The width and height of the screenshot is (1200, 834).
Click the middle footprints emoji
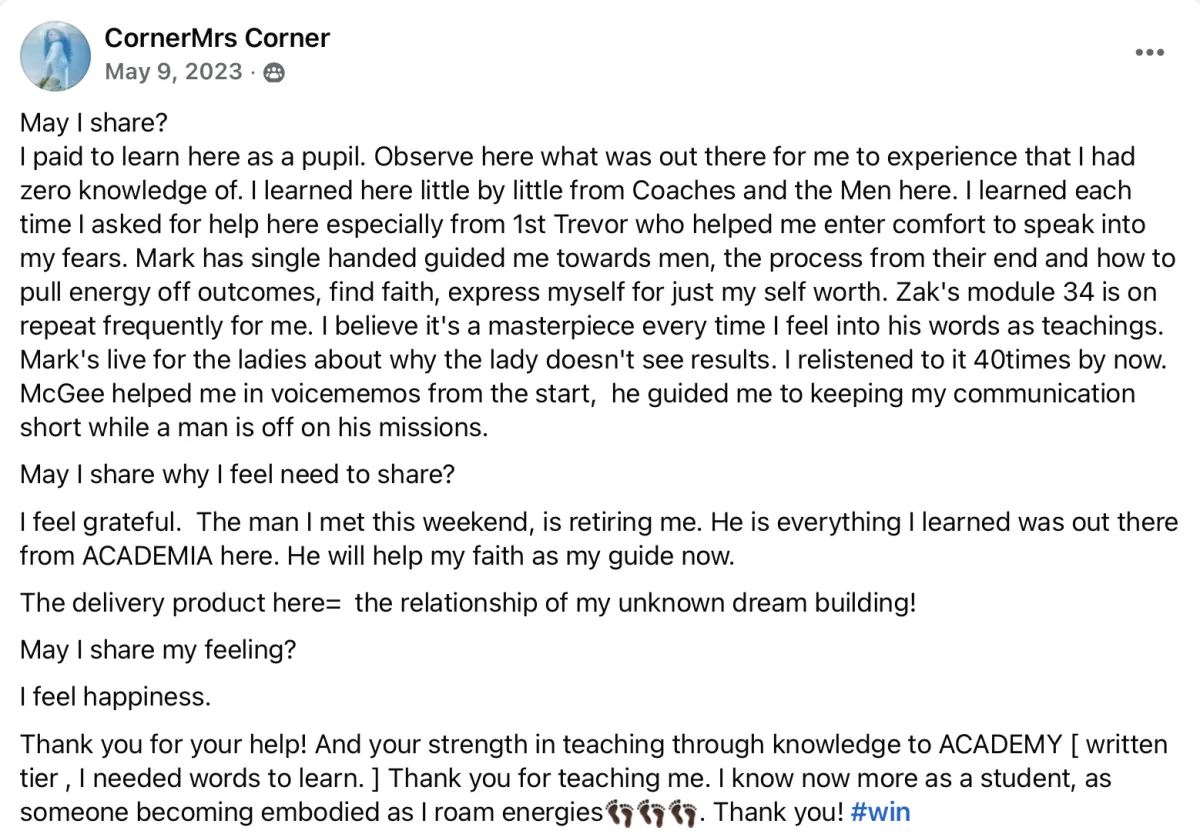click(x=651, y=811)
